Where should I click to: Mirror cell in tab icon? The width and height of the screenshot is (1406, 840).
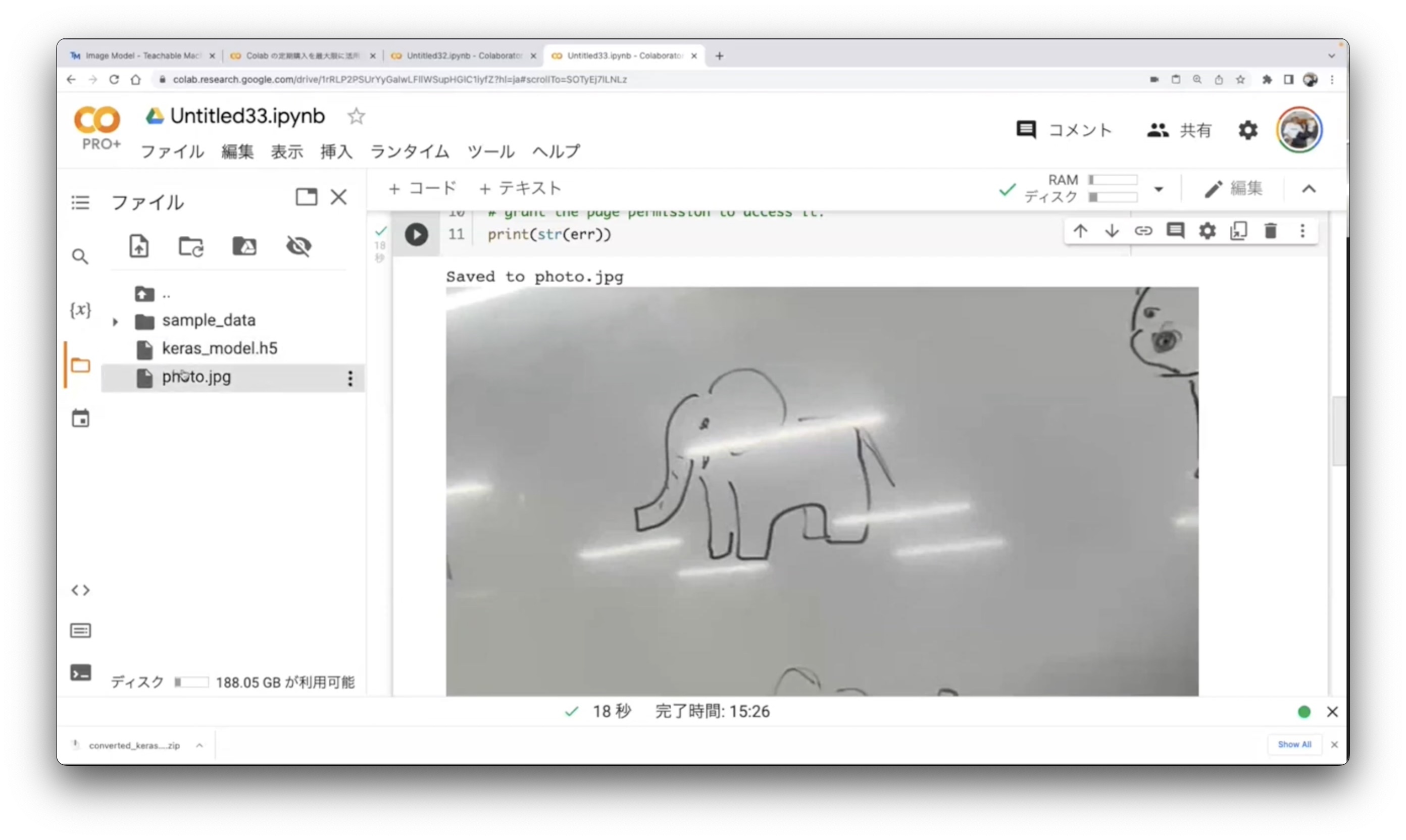coord(1239,231)
